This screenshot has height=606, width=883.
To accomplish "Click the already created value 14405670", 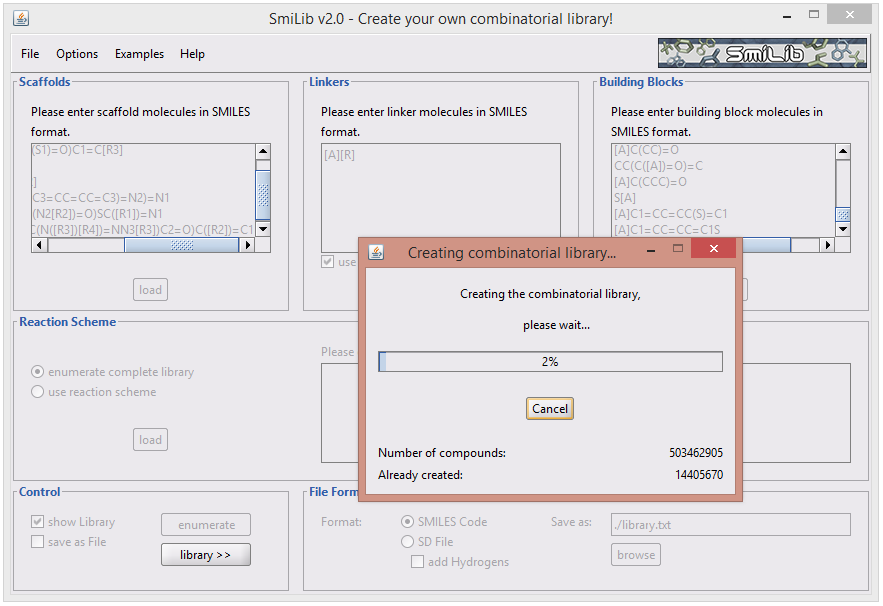I will pyautogui.click(x=699, y=475).
